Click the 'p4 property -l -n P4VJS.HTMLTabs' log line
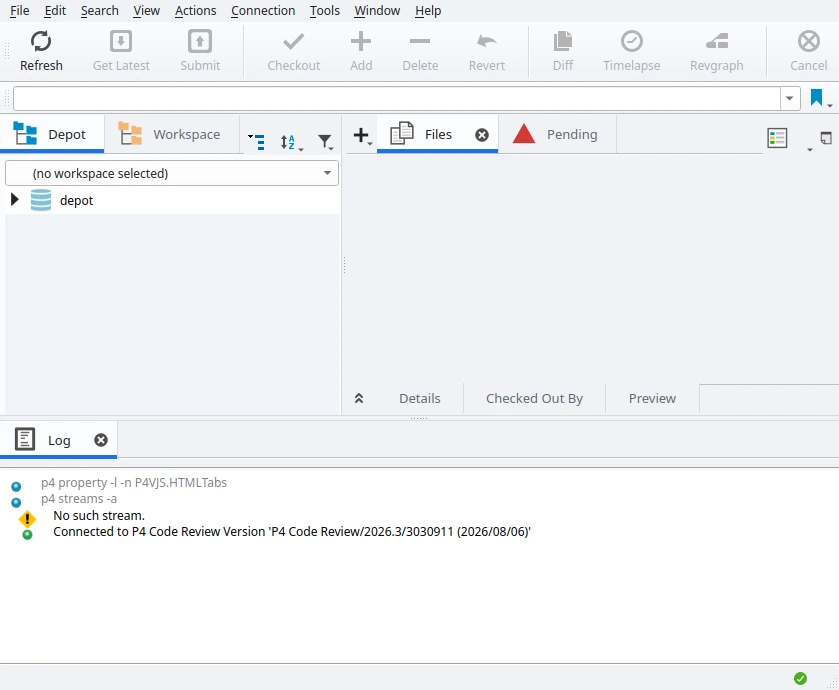This screenshot has width=839, height=690. coord(134,482)
